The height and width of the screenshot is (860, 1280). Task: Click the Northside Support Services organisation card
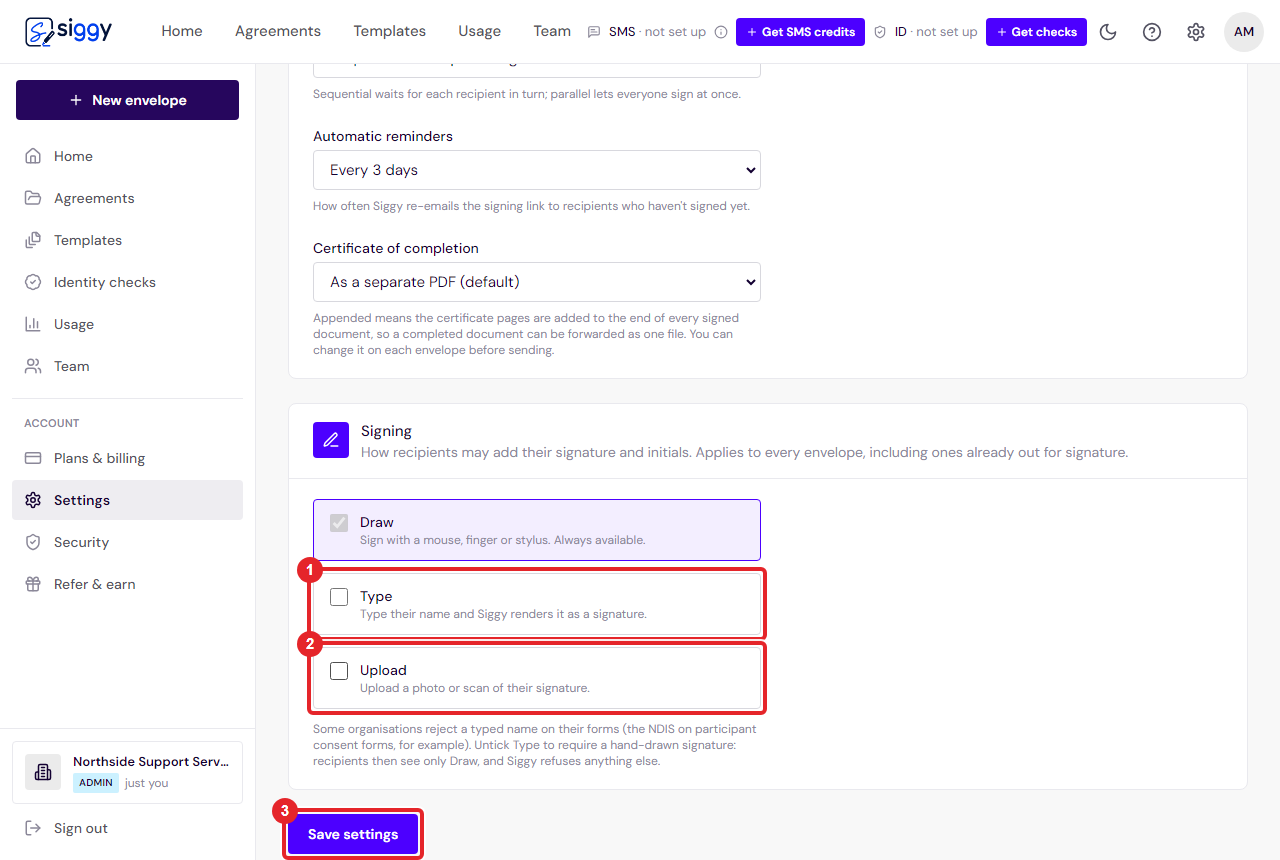point(127,772)
